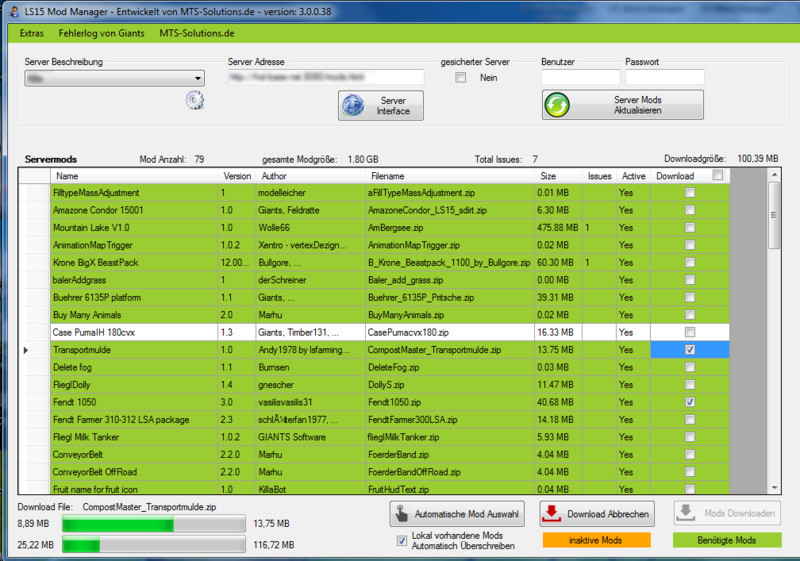
Task: Click the red download icon to cancel download
Action: coord(551,514)
